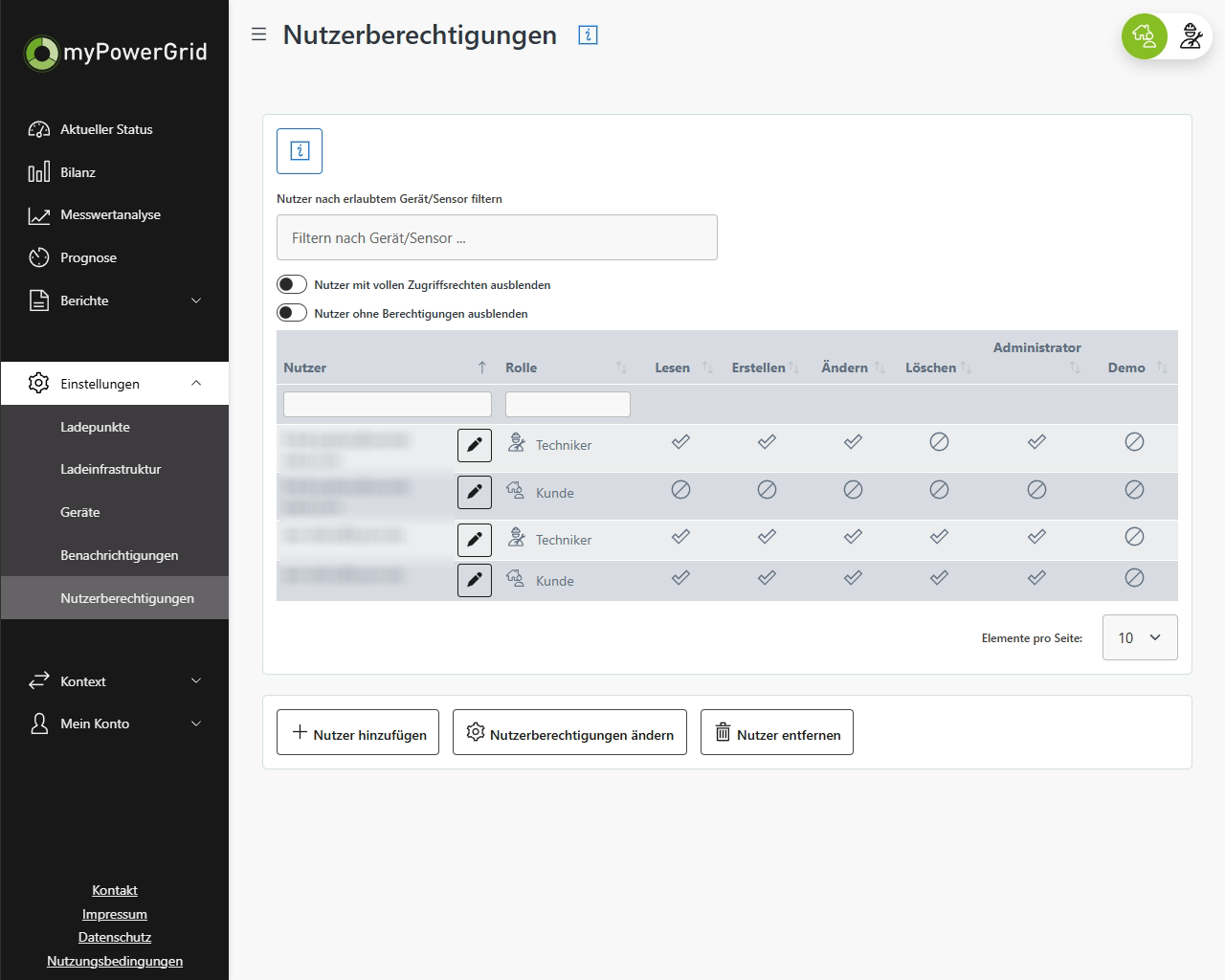Open Geräte settings

coord(115,512)
